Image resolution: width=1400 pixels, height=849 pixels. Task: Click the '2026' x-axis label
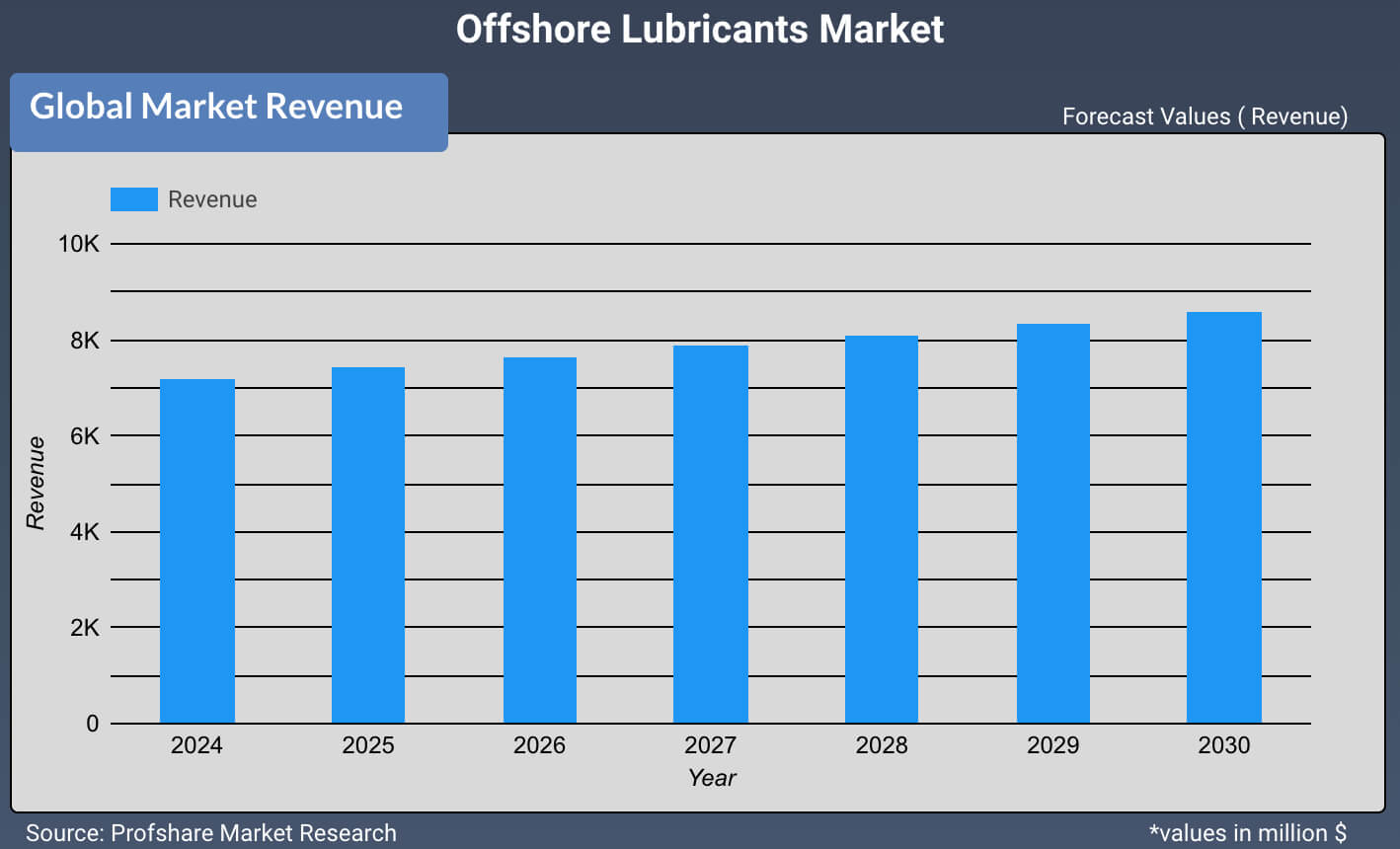pos(539,745)
